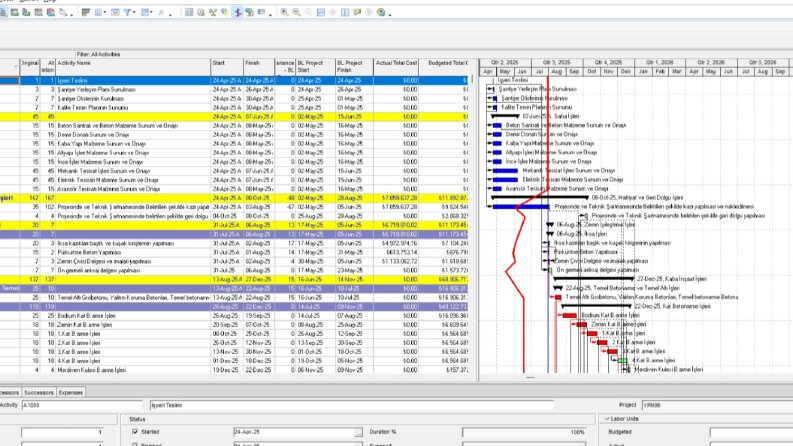Click the red resource usage profile icon
The image size is (793, 446).
pyautogui.click(x=51, y=12)
